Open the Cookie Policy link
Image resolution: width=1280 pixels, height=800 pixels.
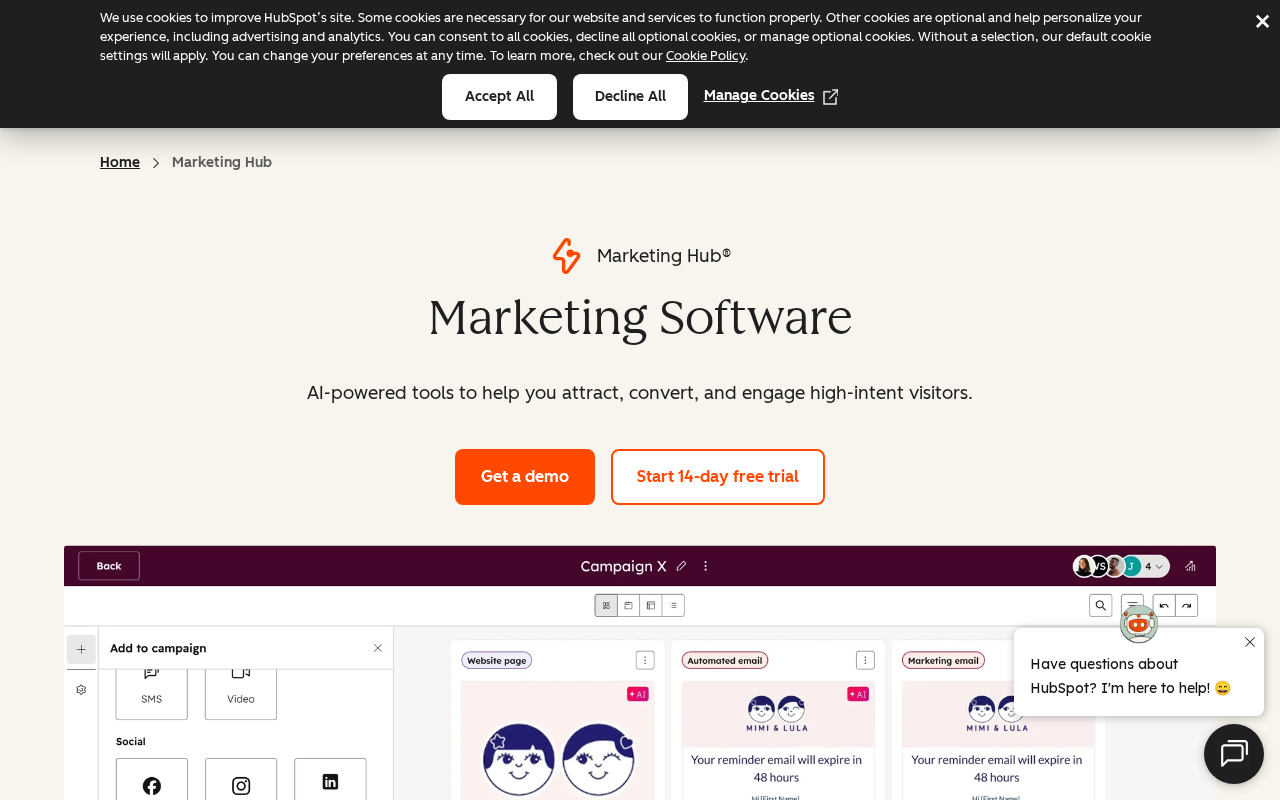tap(705, 56)
